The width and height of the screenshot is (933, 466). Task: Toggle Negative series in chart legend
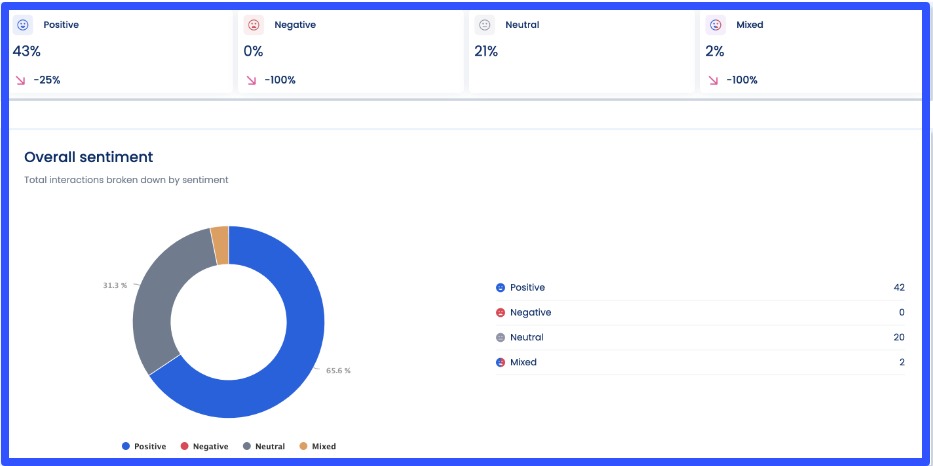coord(204,446)
